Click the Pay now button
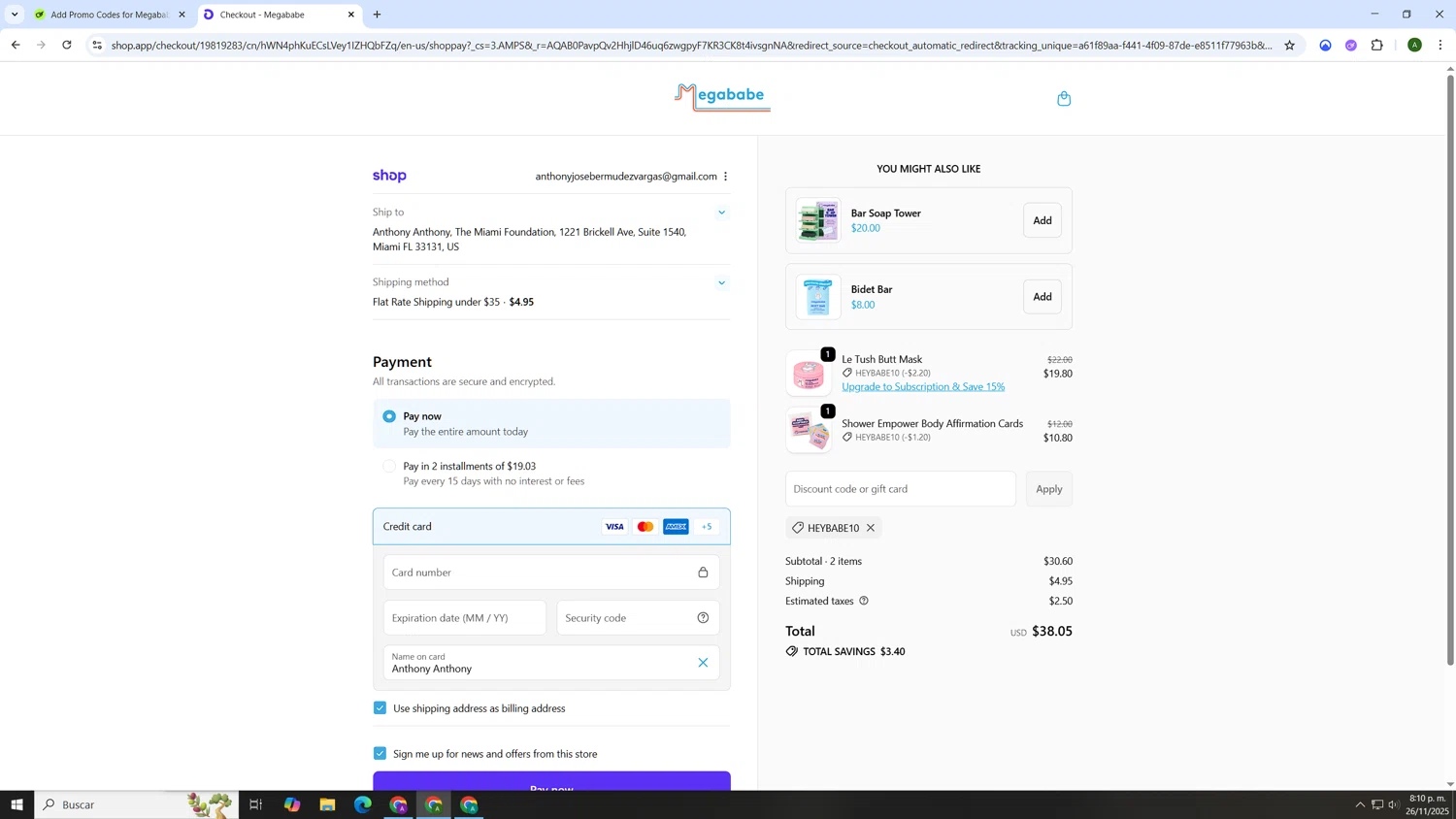1456x819 pixels. click(x=551, y=781)
